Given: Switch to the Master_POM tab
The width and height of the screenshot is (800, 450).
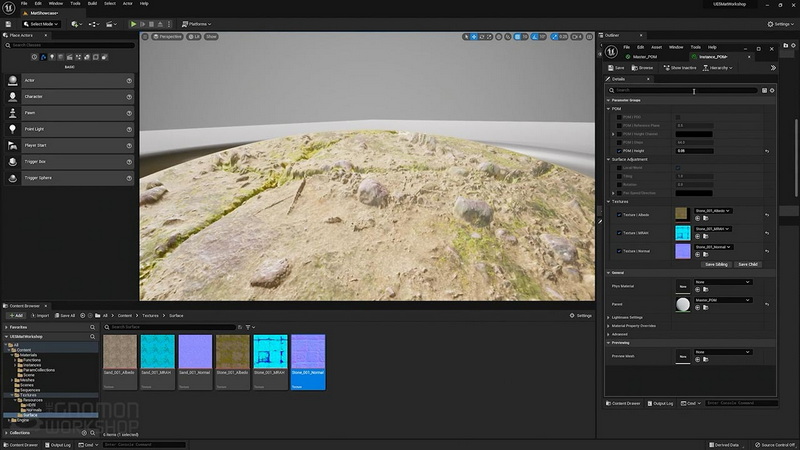Looking at the screenshot, I should [645, 57].
